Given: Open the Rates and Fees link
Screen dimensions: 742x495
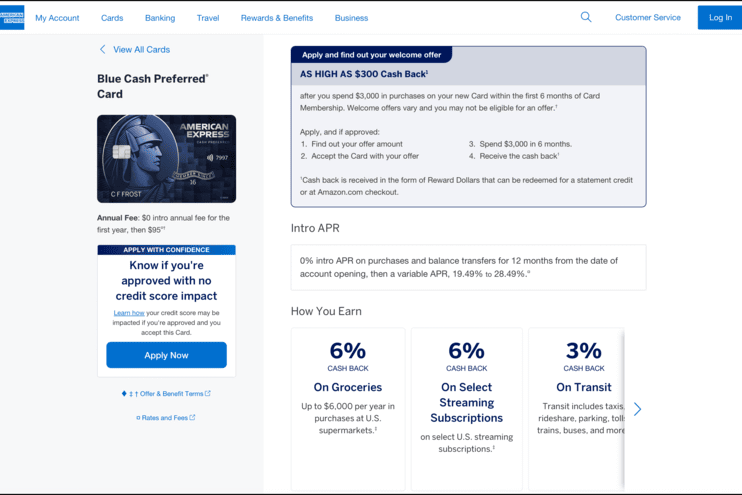Looking at the screenshot, I should 164,418.
